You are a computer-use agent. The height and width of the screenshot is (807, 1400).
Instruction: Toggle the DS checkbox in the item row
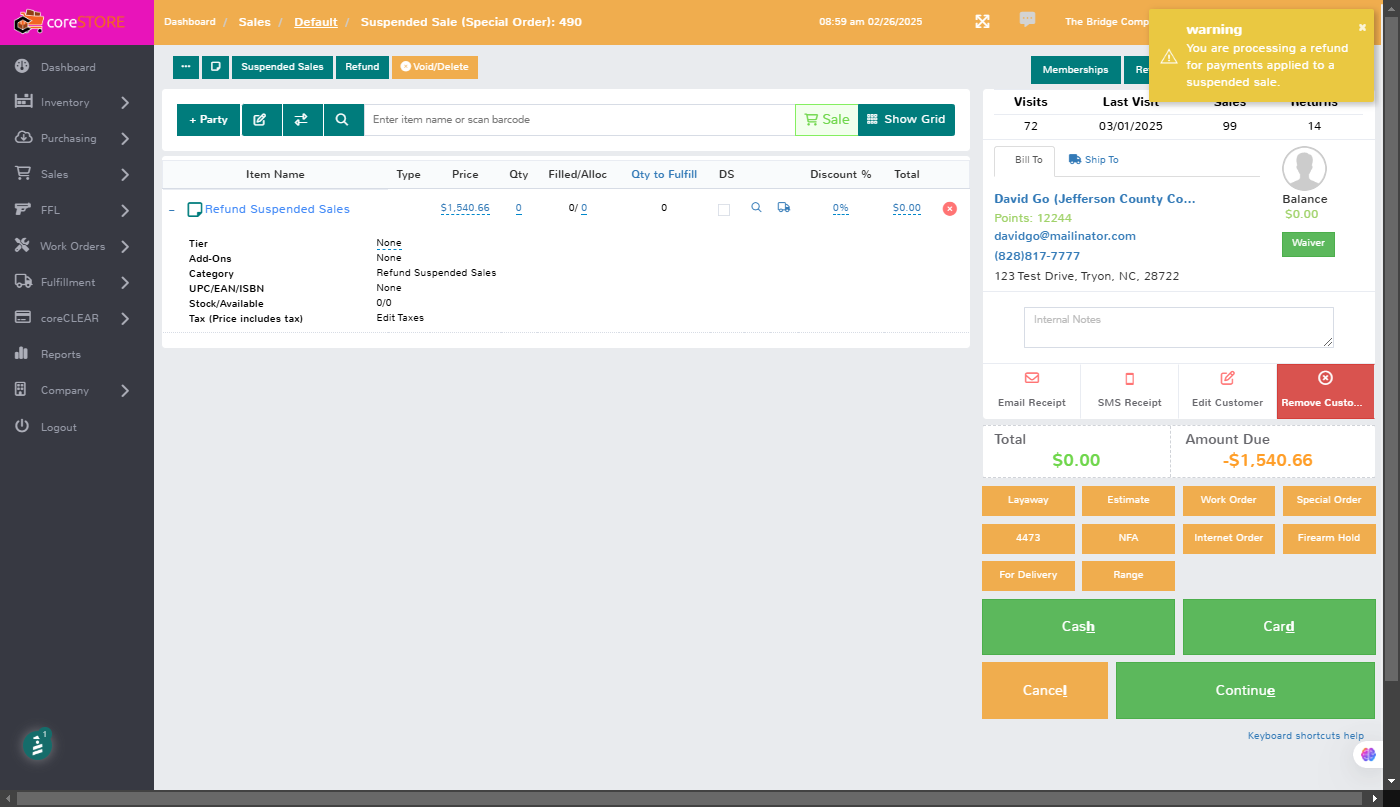[724, 209]
